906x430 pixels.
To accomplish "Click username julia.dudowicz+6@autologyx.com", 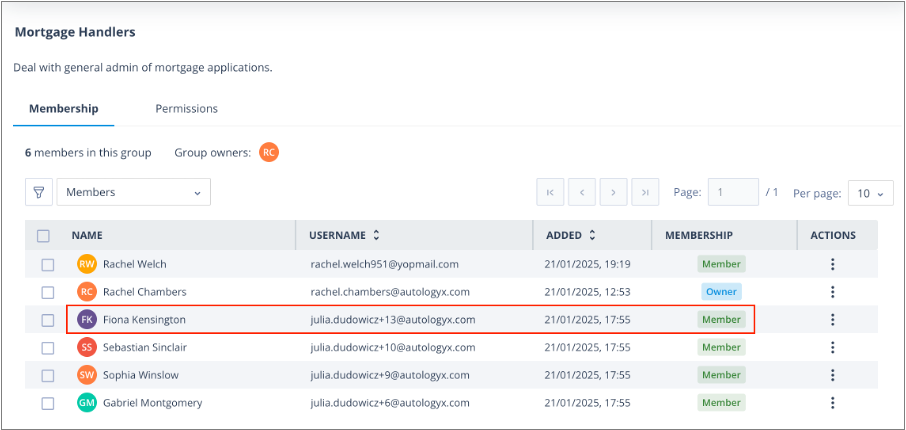I will click(390, 403).
